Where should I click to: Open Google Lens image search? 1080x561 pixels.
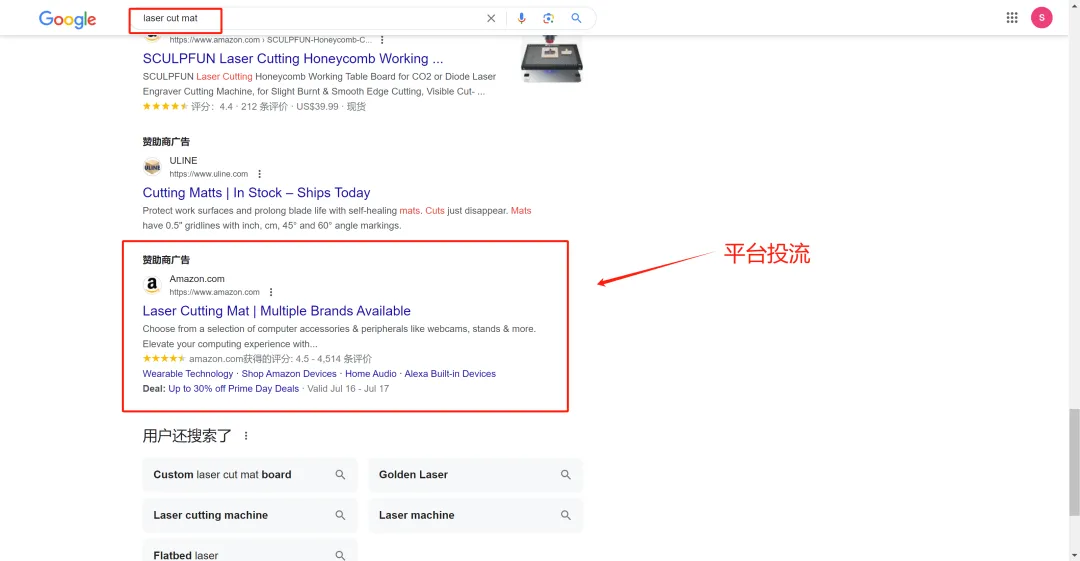[x=548, y=18]
